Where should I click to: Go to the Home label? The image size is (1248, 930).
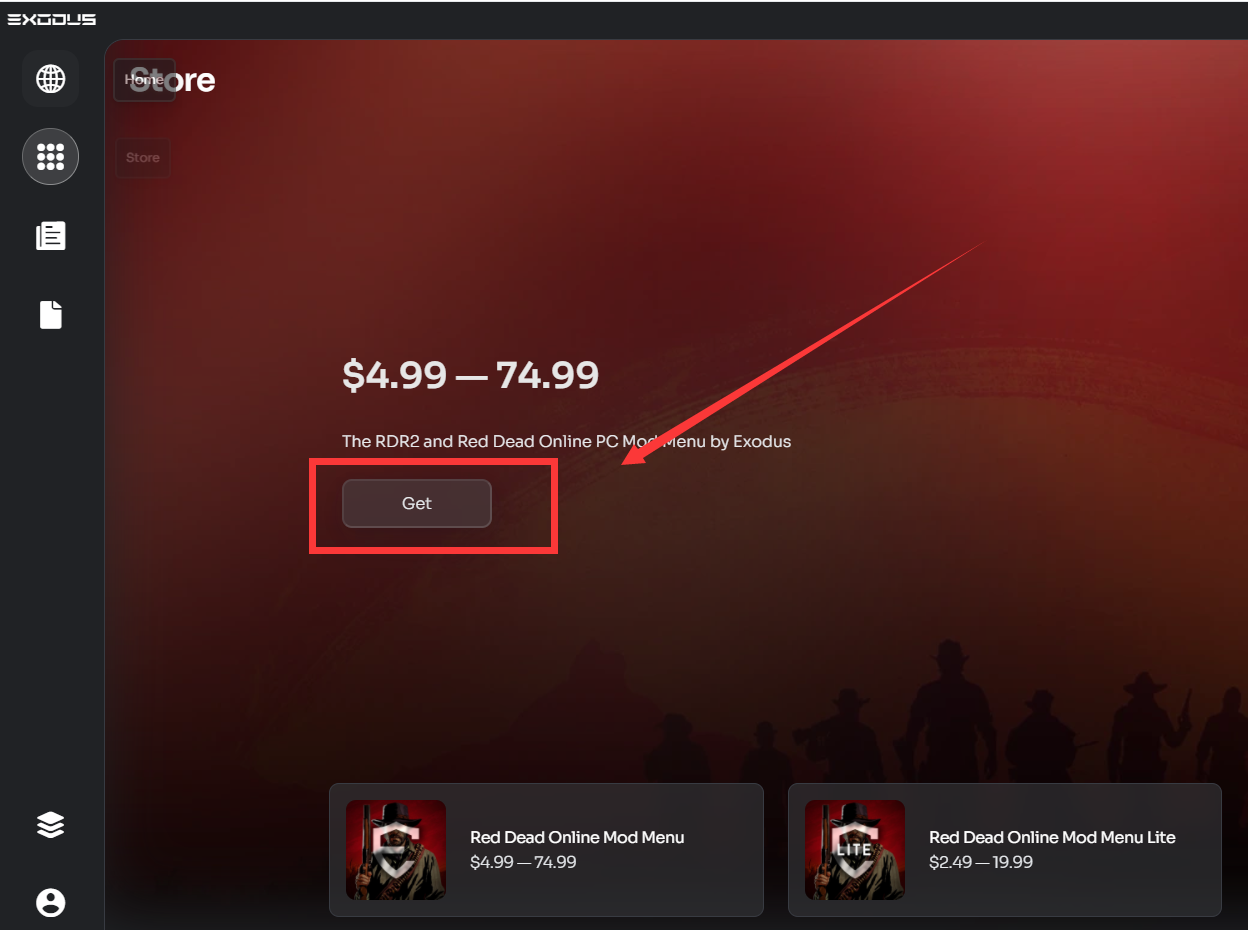click(x=144, y=79)
